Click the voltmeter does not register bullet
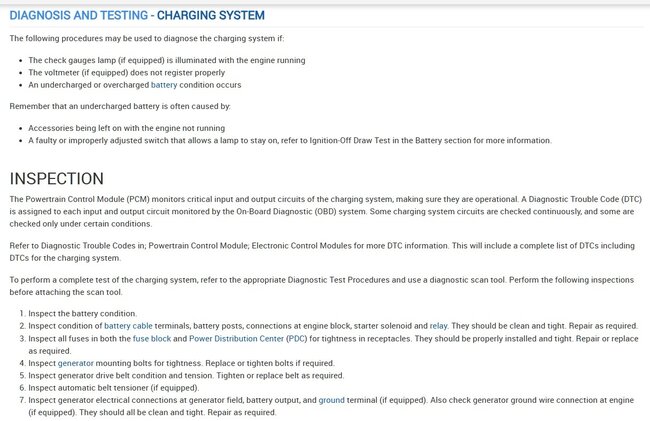Viewport: 650px width, 421px height. click(128, 73)
